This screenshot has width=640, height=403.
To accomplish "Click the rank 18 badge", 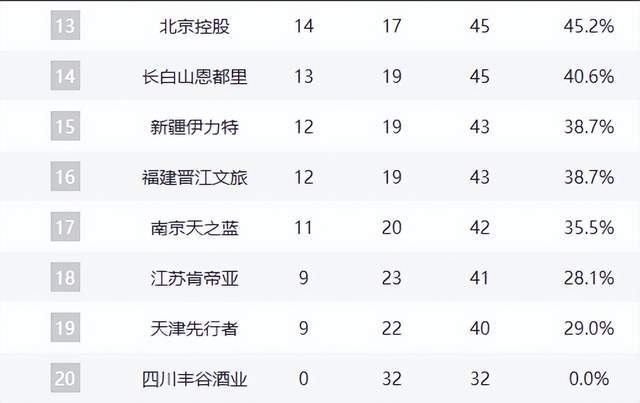I will tap(64, 277).
